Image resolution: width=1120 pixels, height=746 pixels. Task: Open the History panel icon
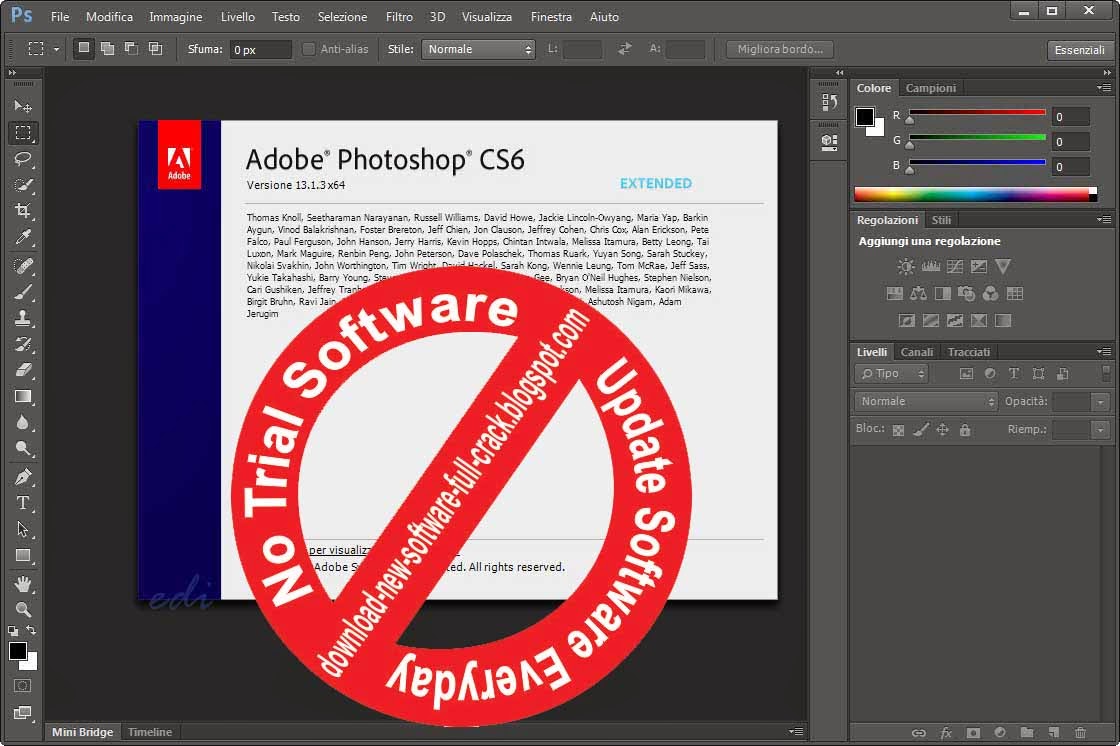click(829, 102)
